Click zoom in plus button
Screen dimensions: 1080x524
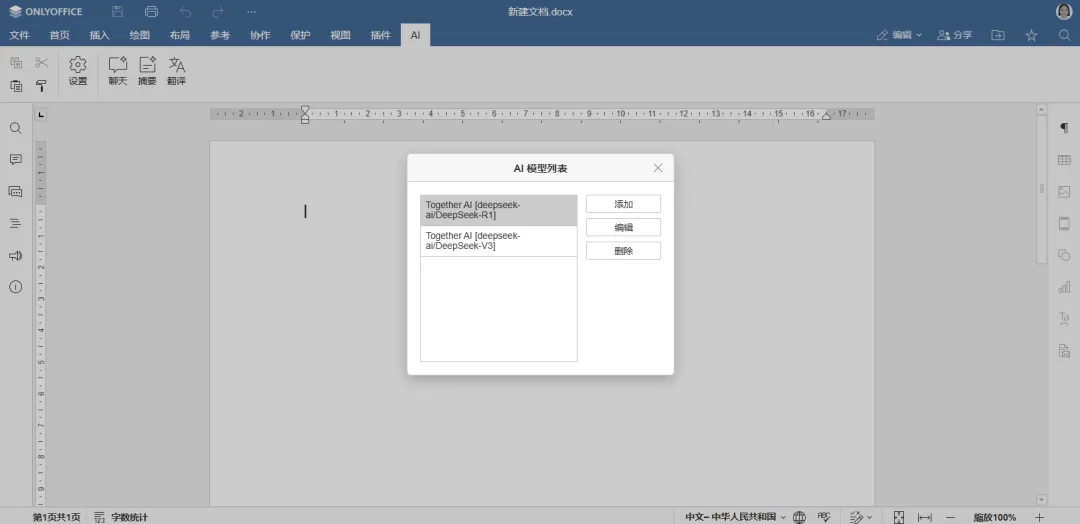tap(1040, 516)
